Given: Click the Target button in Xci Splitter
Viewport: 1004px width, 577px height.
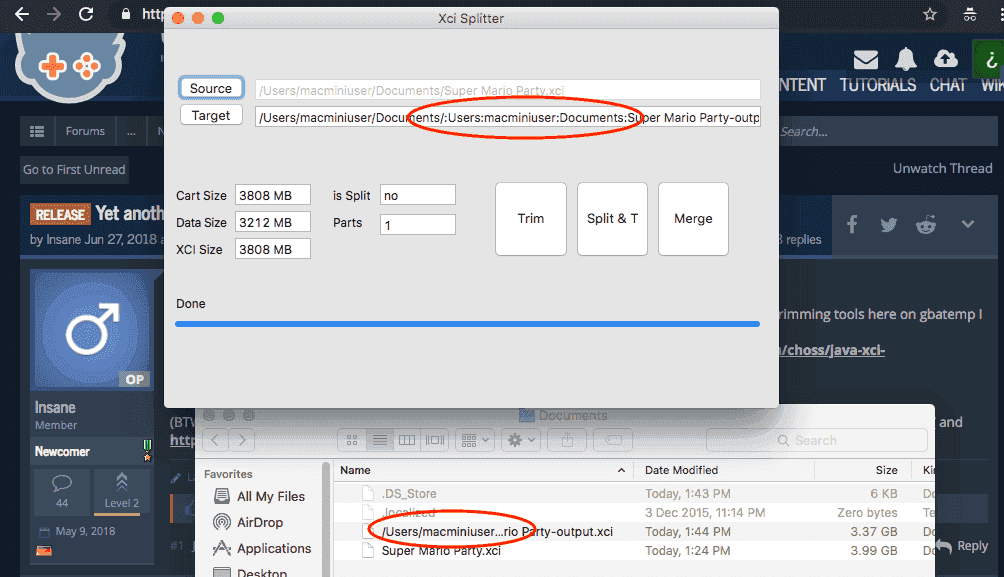Looking at the screenshot, I should click(x=211, y=115).
